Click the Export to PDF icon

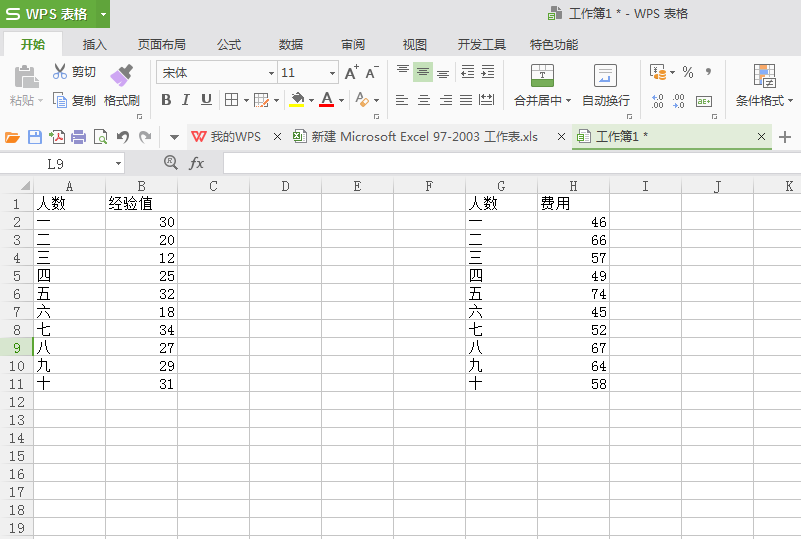pyautogui.click(x=57, y=137)
